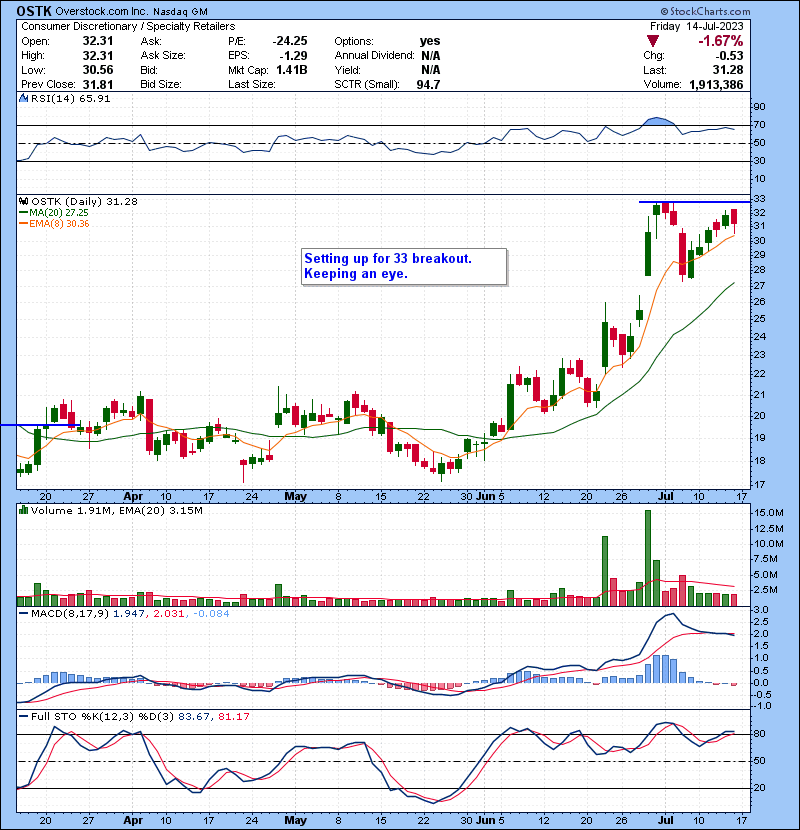Click the 90 level label on RSI axis
Viewport: 800px width, 830px height.
click(759, 107)
